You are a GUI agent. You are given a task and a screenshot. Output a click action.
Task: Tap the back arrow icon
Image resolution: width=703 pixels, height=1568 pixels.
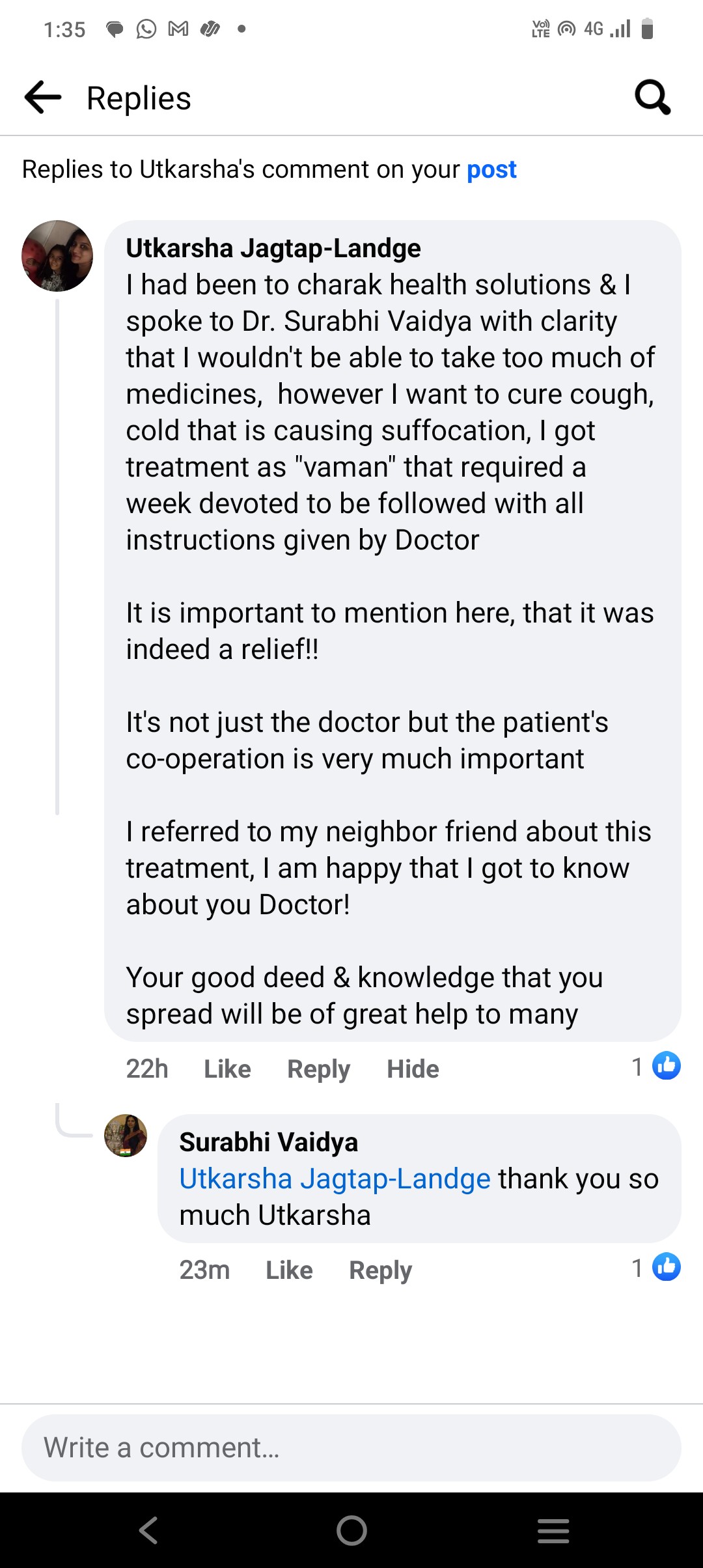click(x=43, y=98)
